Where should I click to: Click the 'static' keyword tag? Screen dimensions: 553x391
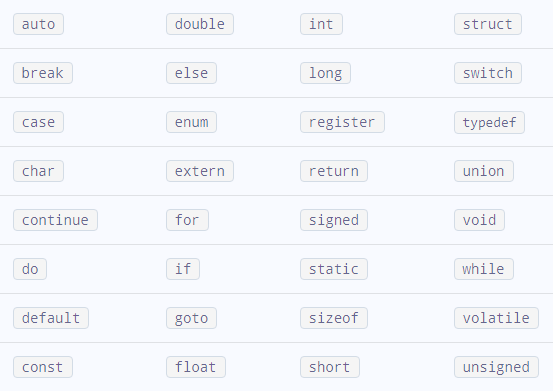coord(334,269)
